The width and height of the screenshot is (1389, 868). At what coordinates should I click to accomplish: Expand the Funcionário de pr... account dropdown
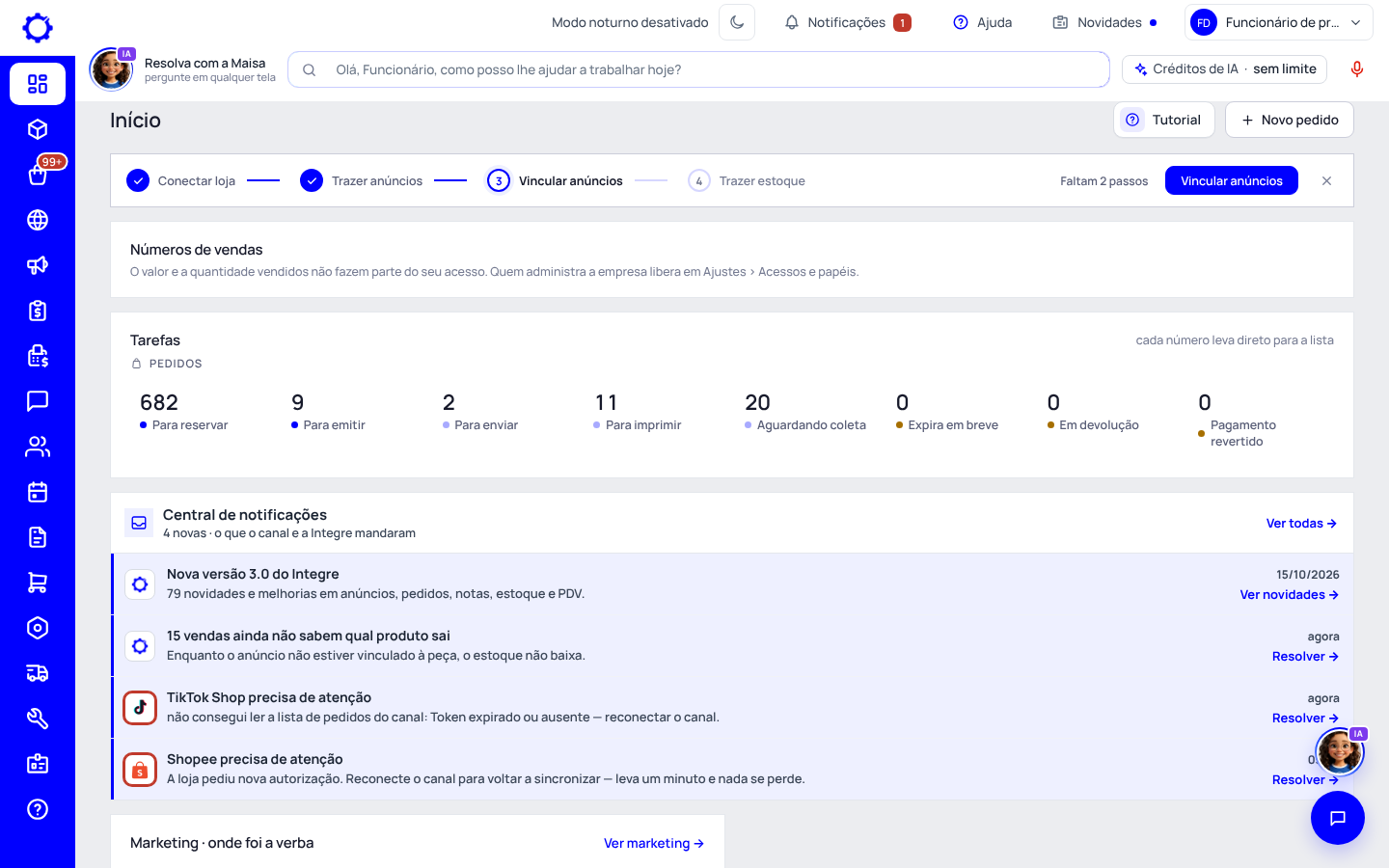1278,22
